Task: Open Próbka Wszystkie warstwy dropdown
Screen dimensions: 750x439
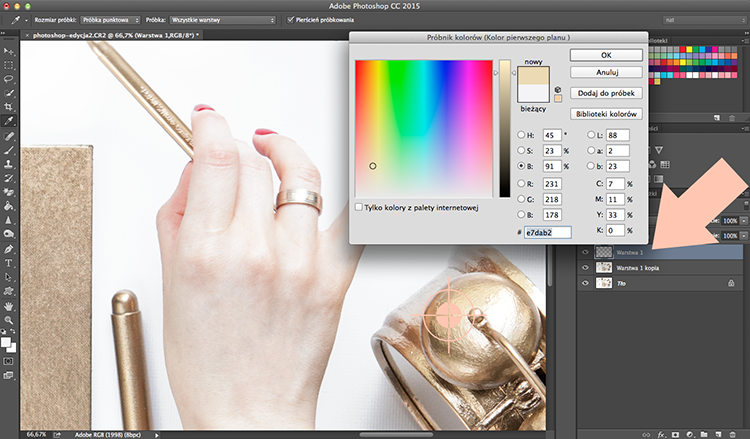Action: click(223, 20)
